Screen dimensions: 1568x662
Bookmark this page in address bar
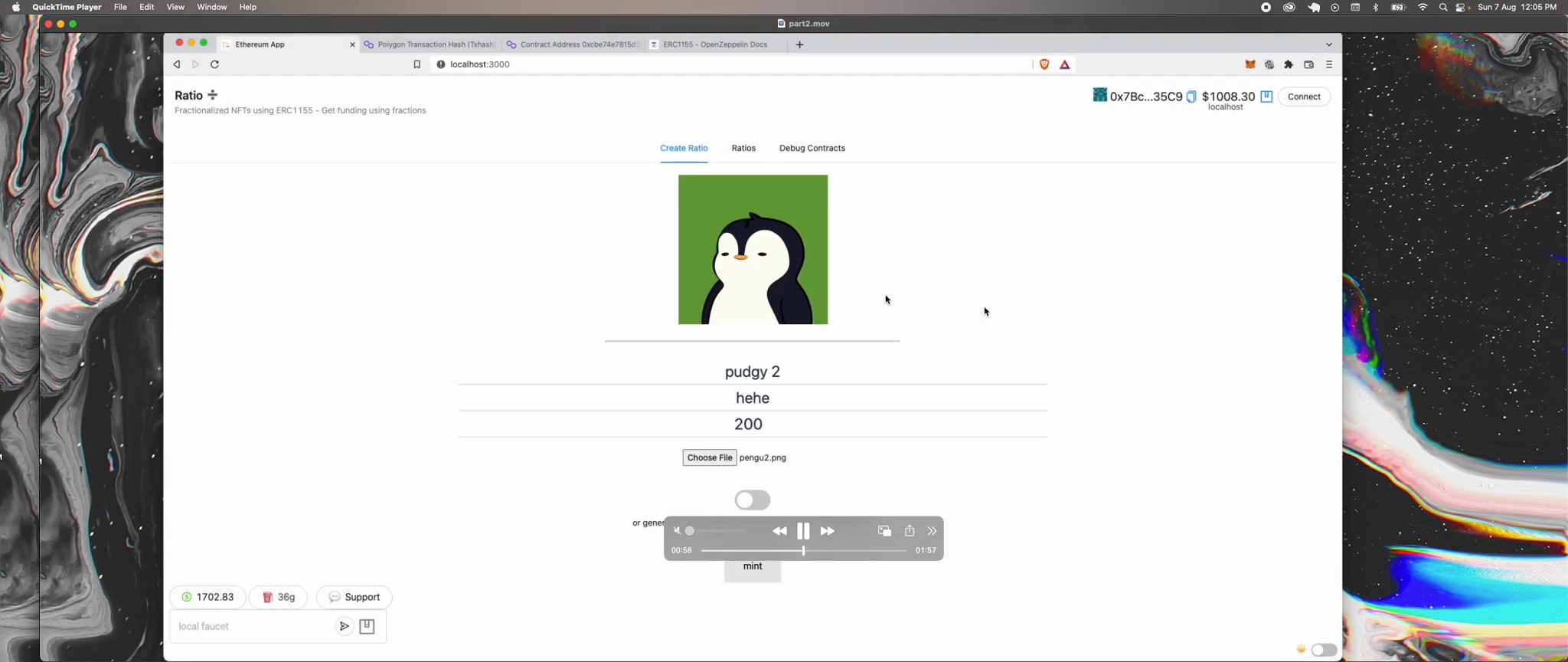click(416, 65)
